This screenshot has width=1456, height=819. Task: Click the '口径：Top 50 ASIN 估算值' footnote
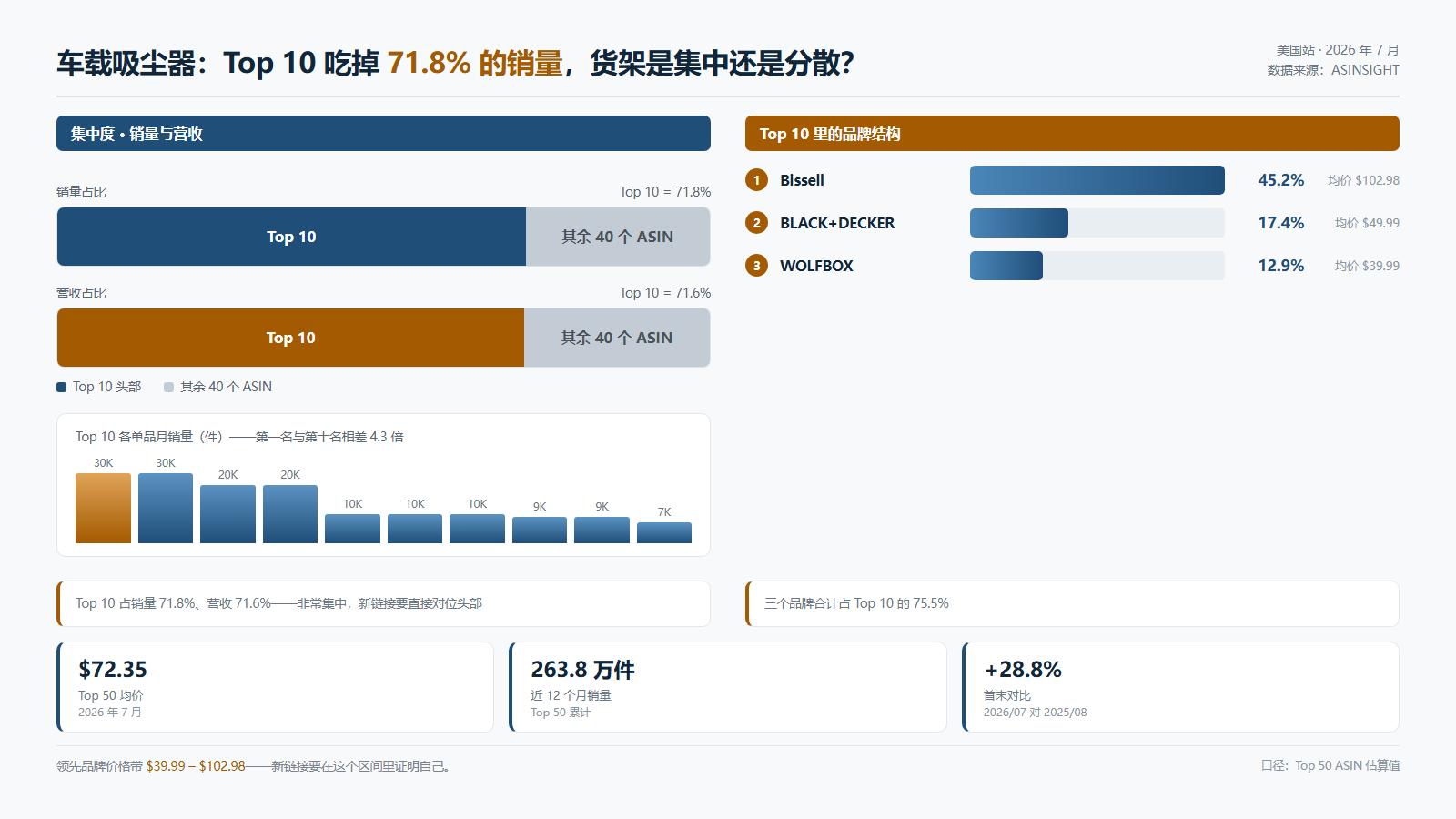(x=1330, y=765)
